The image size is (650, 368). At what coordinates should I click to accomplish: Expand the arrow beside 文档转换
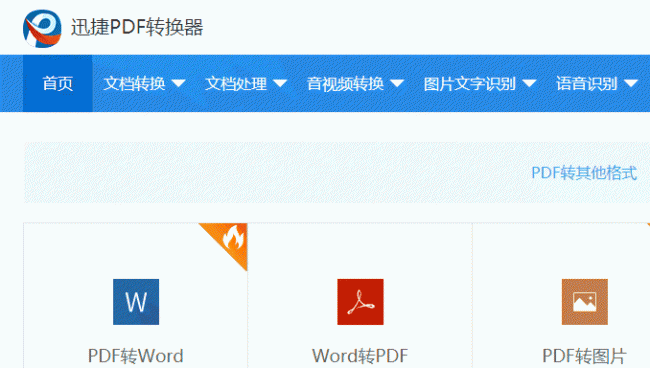(179, 84)
